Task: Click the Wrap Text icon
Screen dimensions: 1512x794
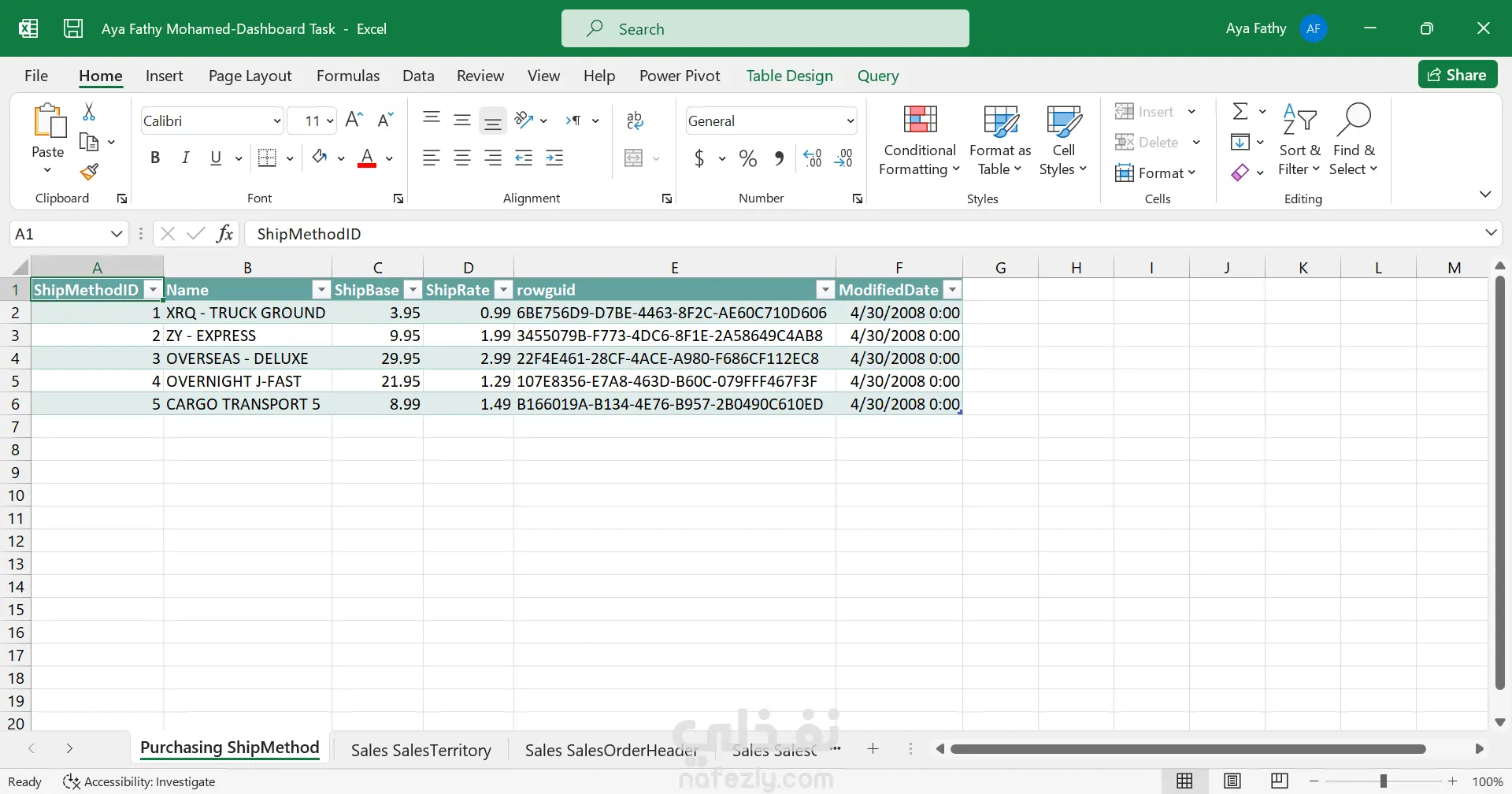Action: point(635,121)
